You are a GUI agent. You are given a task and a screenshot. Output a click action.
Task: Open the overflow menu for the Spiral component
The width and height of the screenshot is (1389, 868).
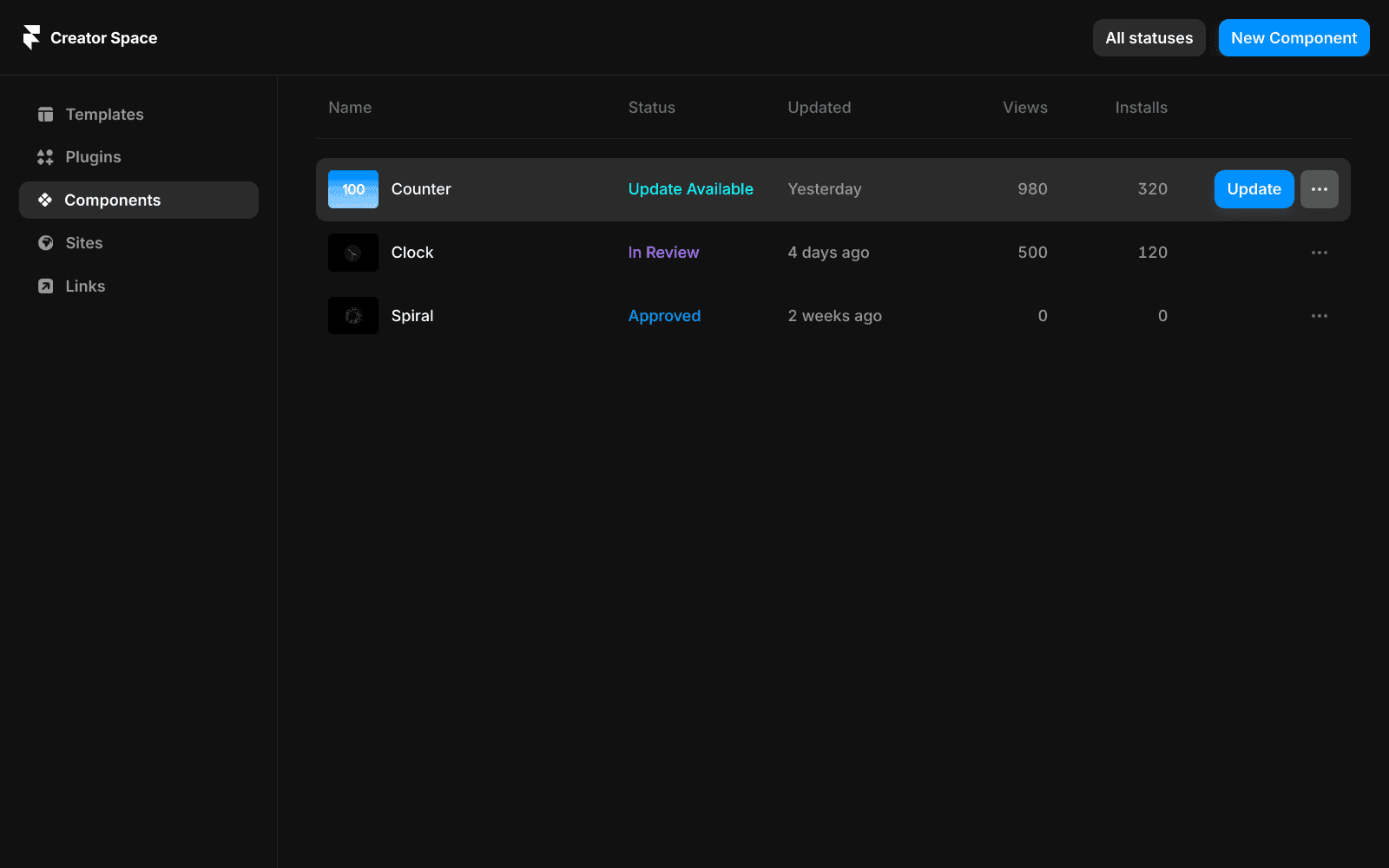pos(1319,315)
